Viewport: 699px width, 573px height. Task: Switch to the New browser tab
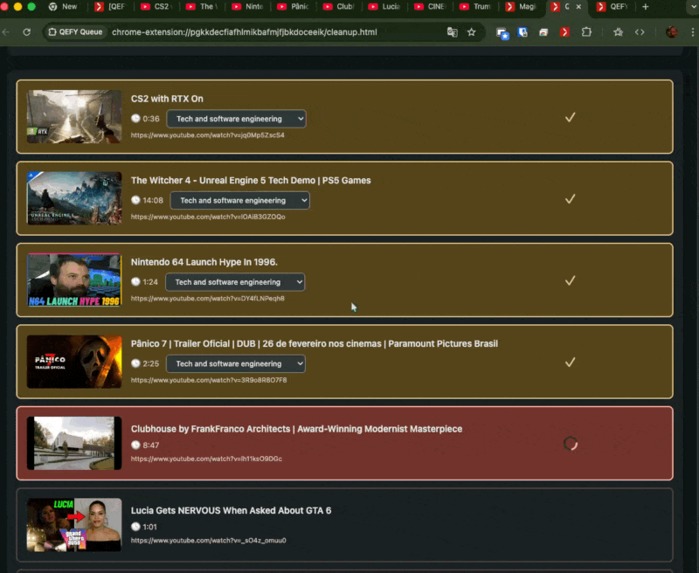pyautogui.click(x=64, y=7)
